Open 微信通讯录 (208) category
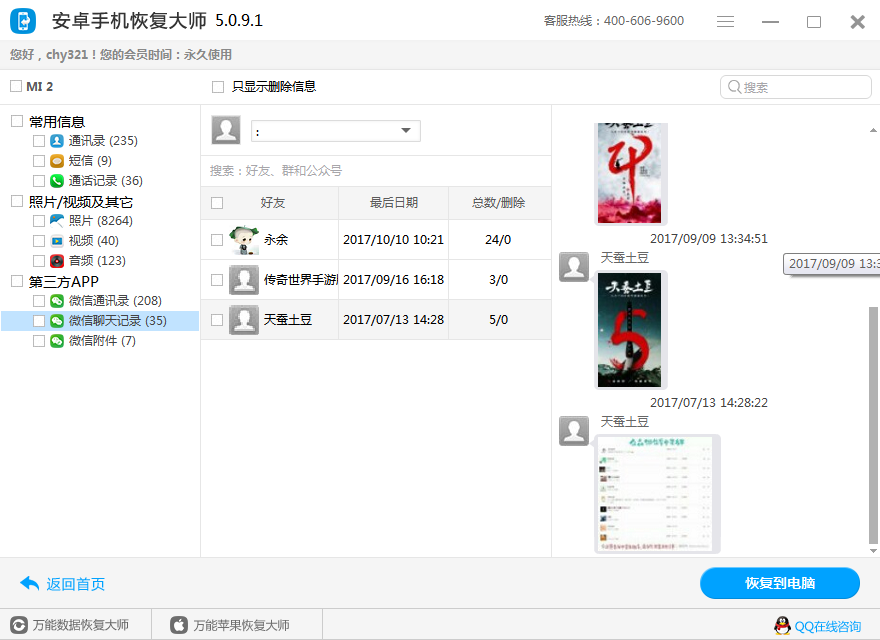Screen dimensions: 880x640 tap(115, 301)
